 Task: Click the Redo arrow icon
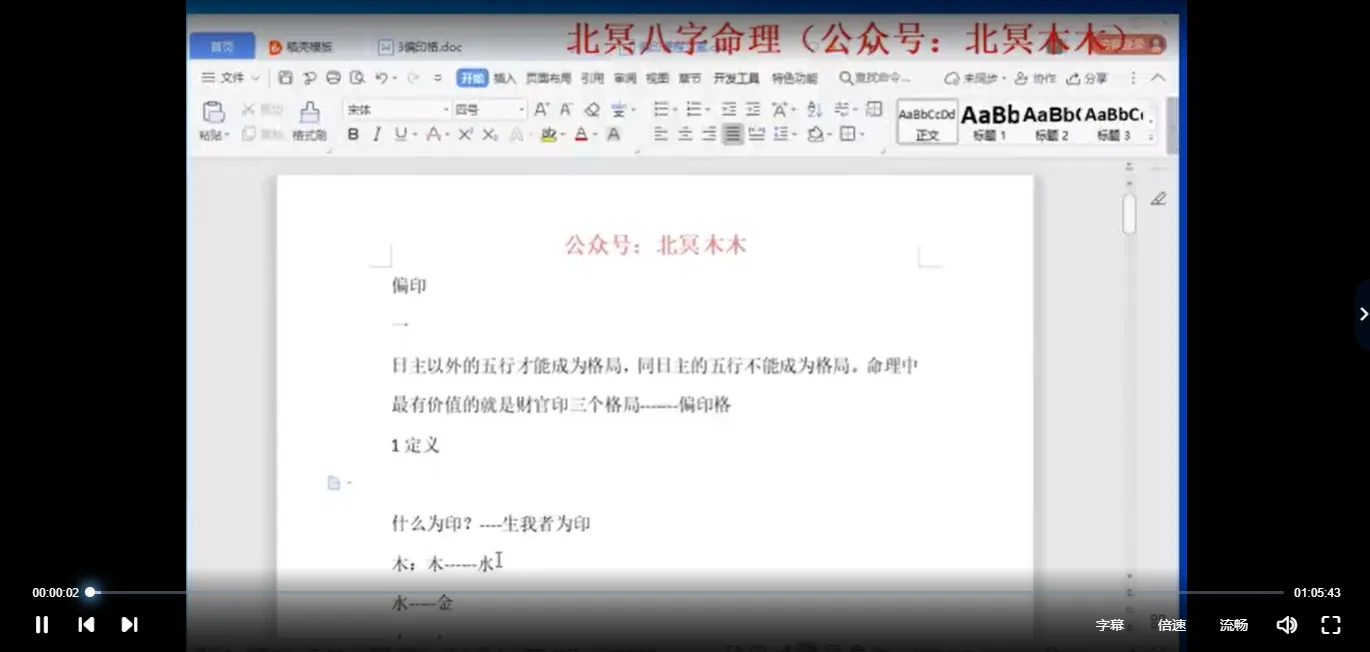[413, 77]
